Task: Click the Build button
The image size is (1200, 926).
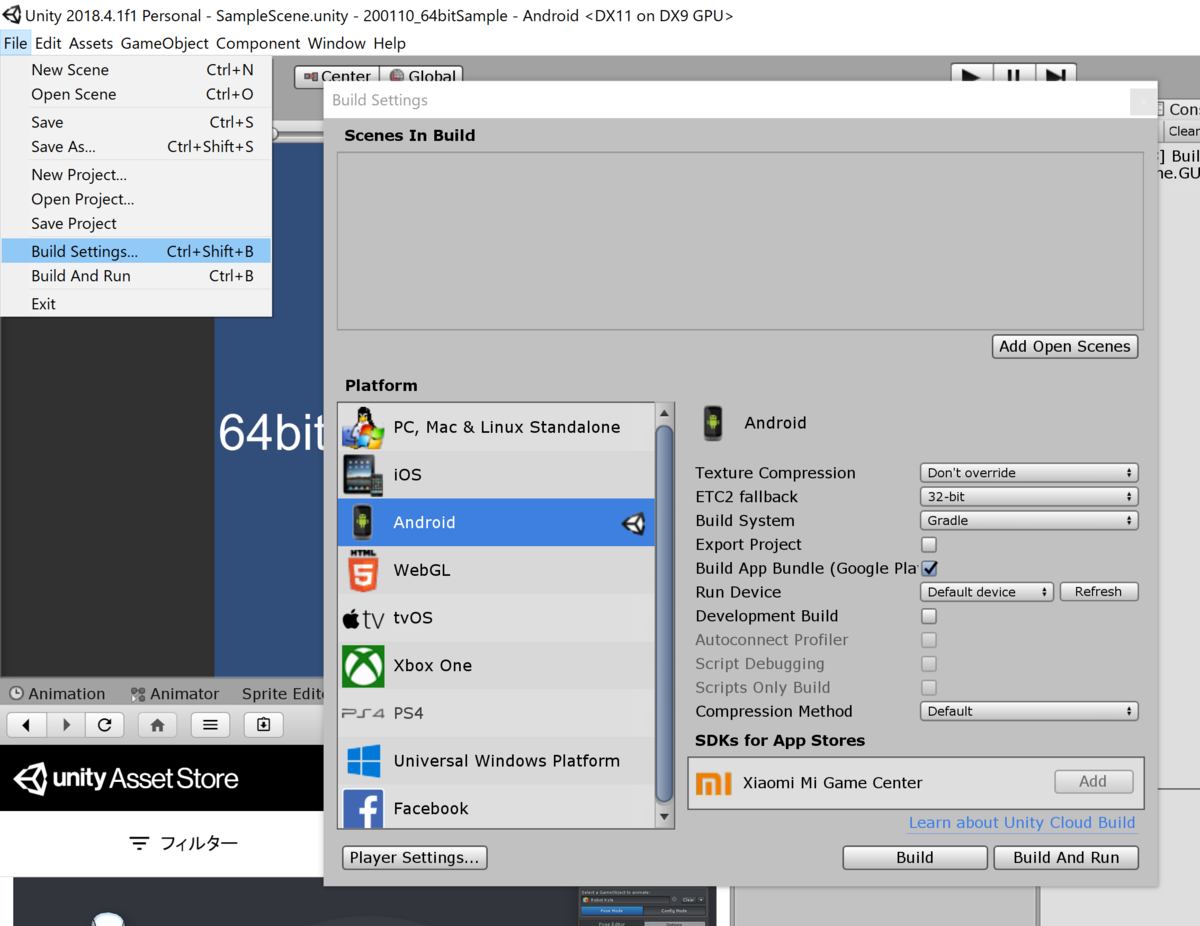Action: point(915,857)
